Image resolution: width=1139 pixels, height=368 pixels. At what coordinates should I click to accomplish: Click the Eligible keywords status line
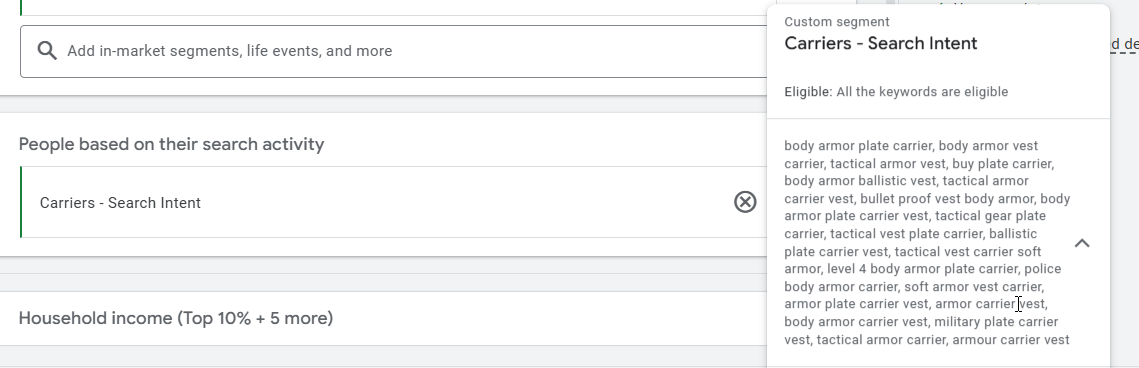896,92
